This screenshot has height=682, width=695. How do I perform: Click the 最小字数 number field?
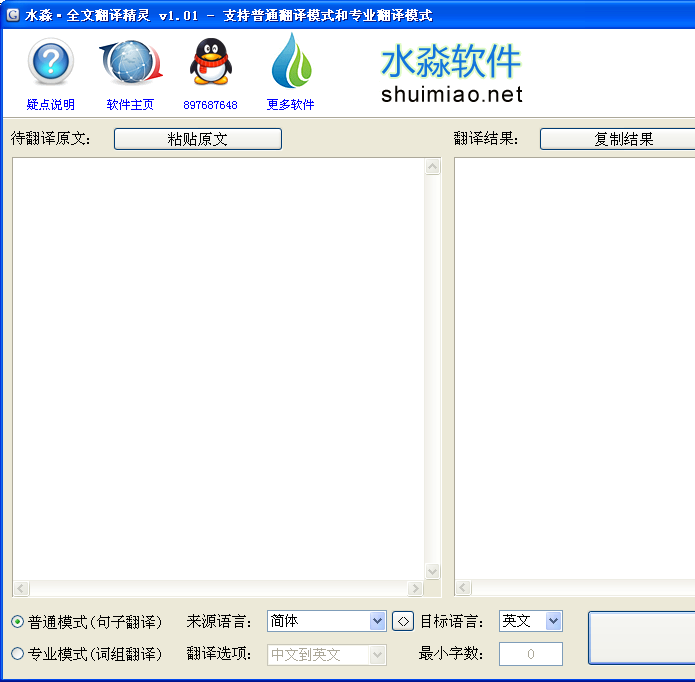click(531, 654)
